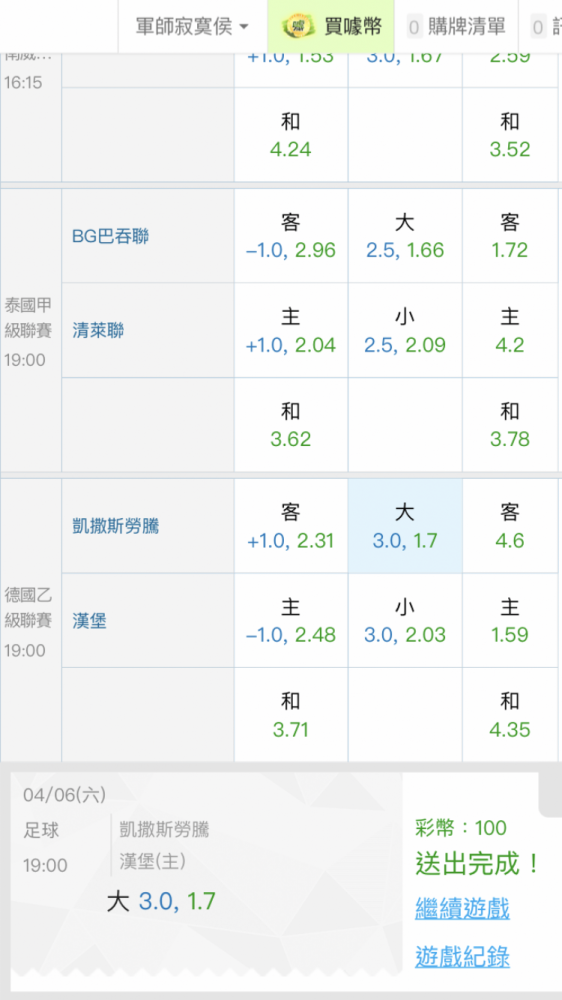This screenshot has height=1000, width=562.
Task: Pick 主 +1.0, 2.04 handicap bet
Action: tap(291, 330)
